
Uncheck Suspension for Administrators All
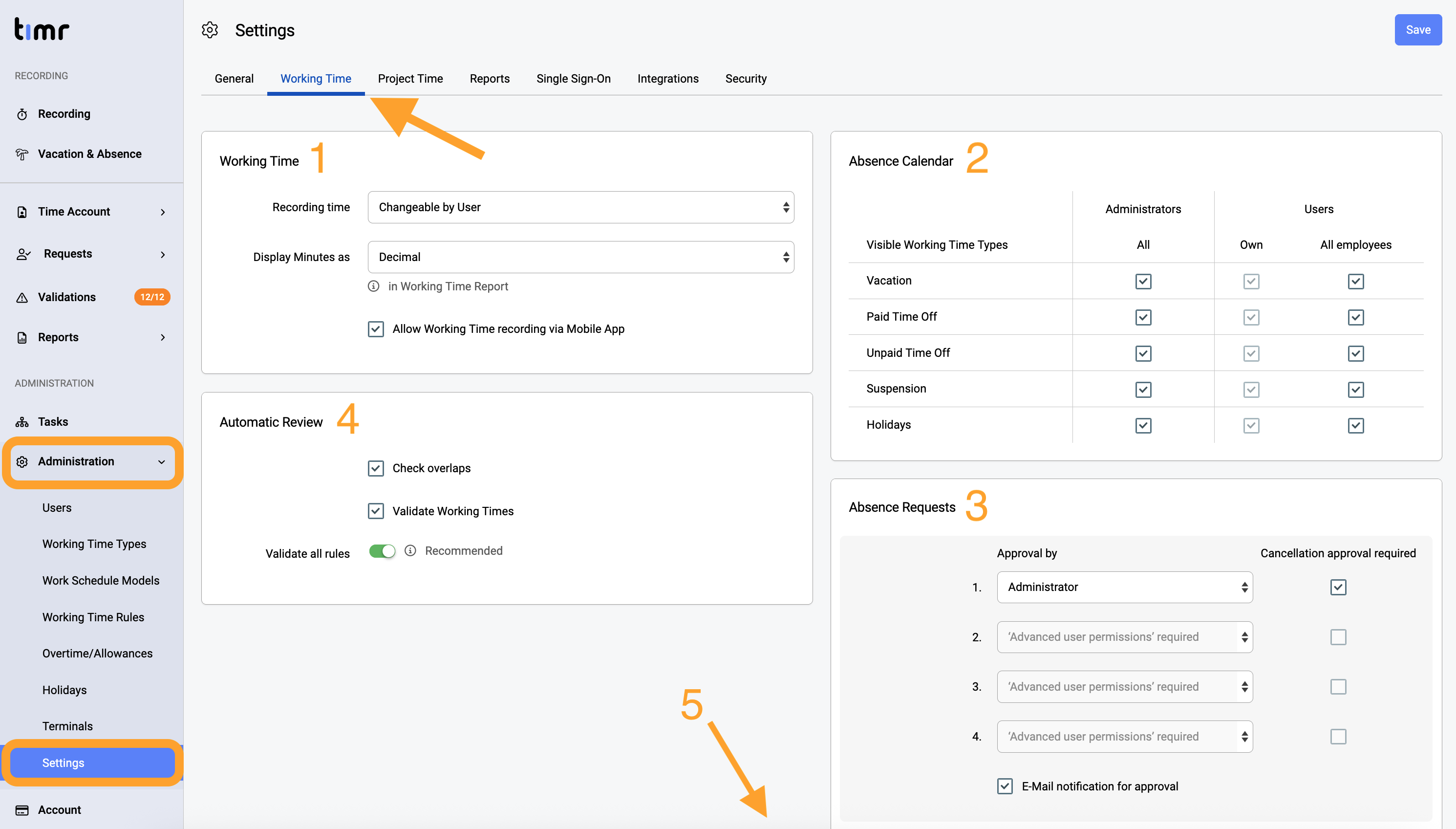[1143, 390]
